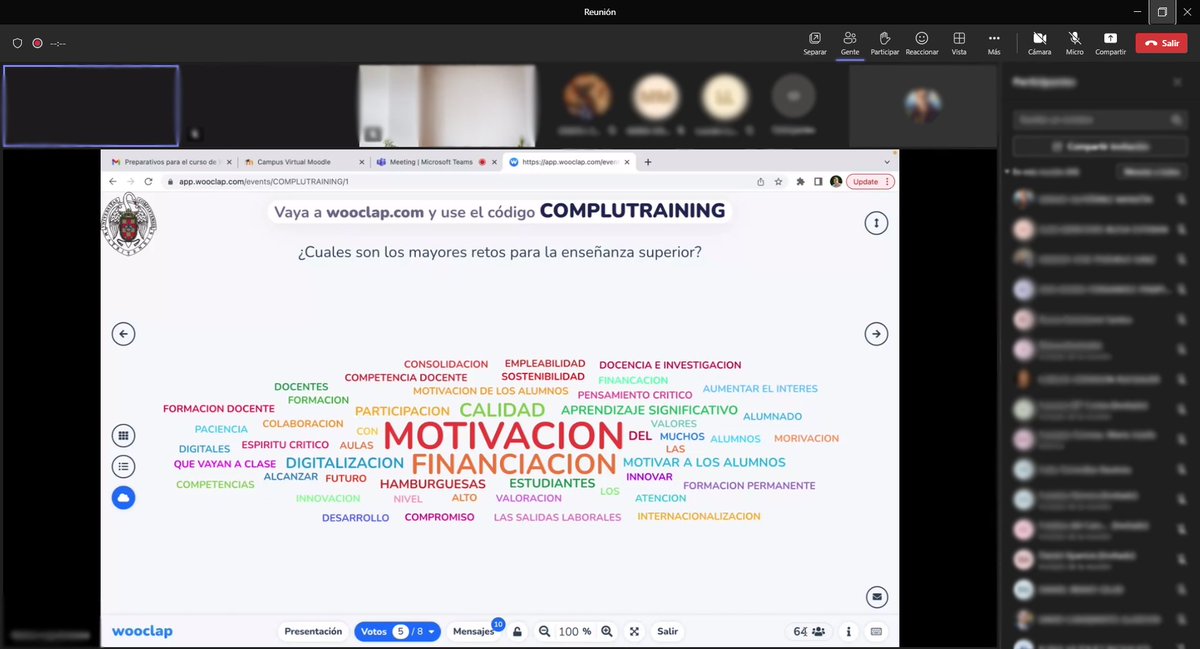Image resolution: width=1200 pixels, height=649 pixels.
Task: Click the 100% zoom level control
Action: point(574,631)
